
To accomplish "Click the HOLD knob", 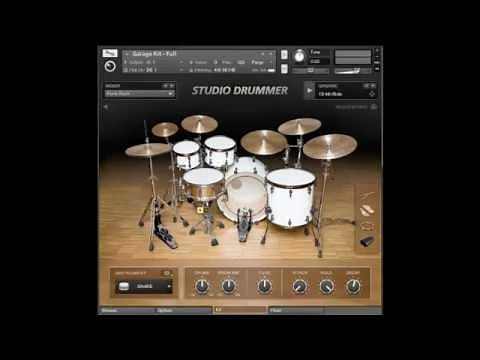I will tap(326, 286).
